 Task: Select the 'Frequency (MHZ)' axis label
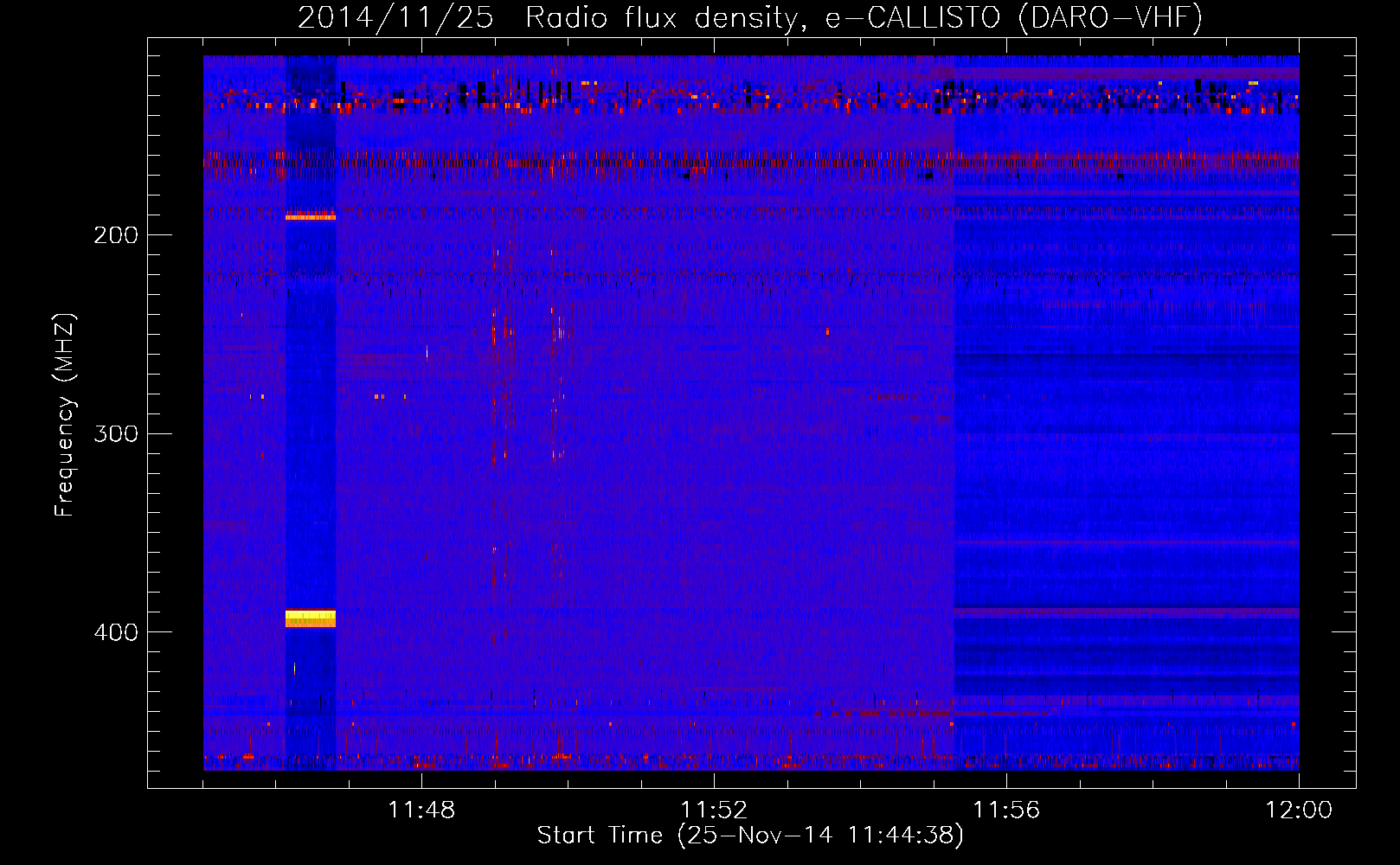click(x=65, y=415)
